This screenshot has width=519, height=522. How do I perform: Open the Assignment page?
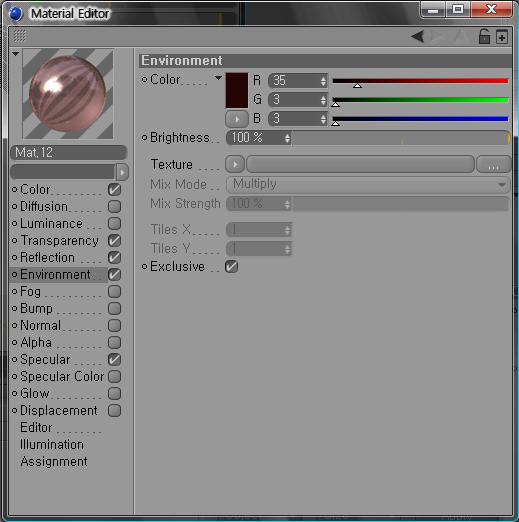tap(54, 462)
